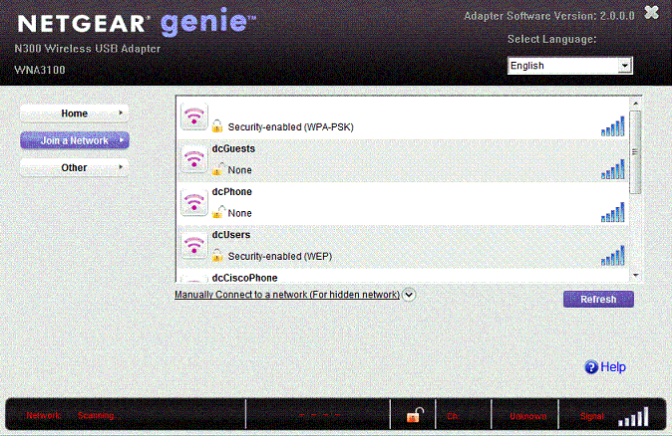Open Manually Connect to a network link
Screen dimensions: 672x436
click(x=287, y=295)
